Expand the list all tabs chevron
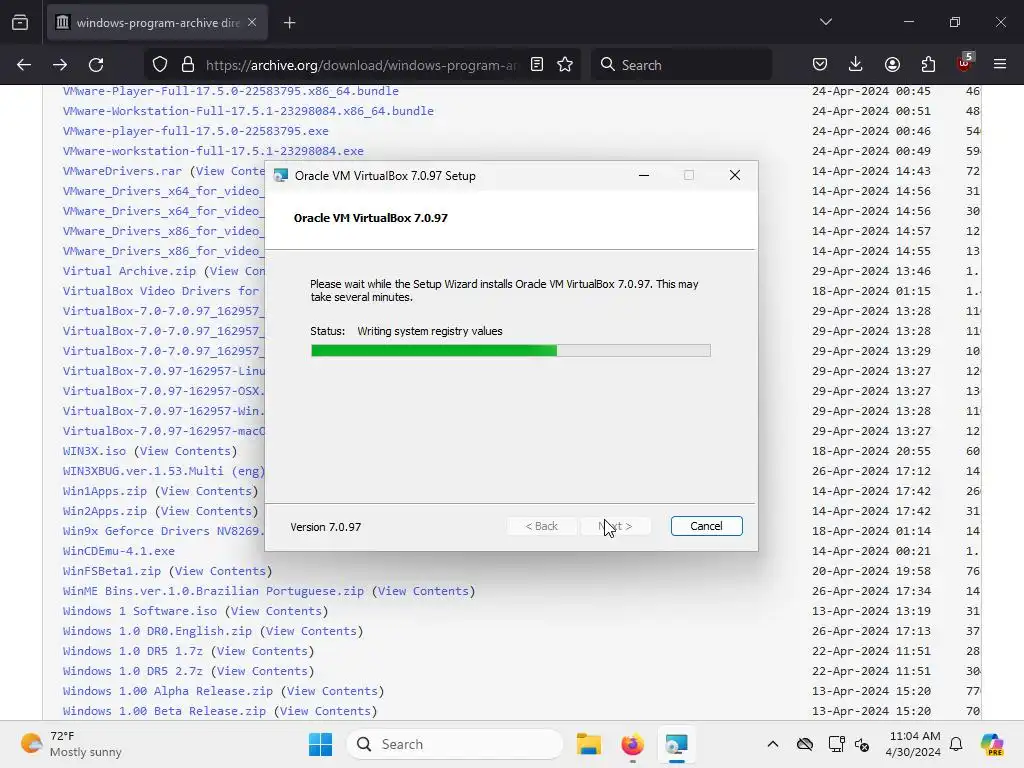Screen dimensions: 1024x768 (825, 22)
